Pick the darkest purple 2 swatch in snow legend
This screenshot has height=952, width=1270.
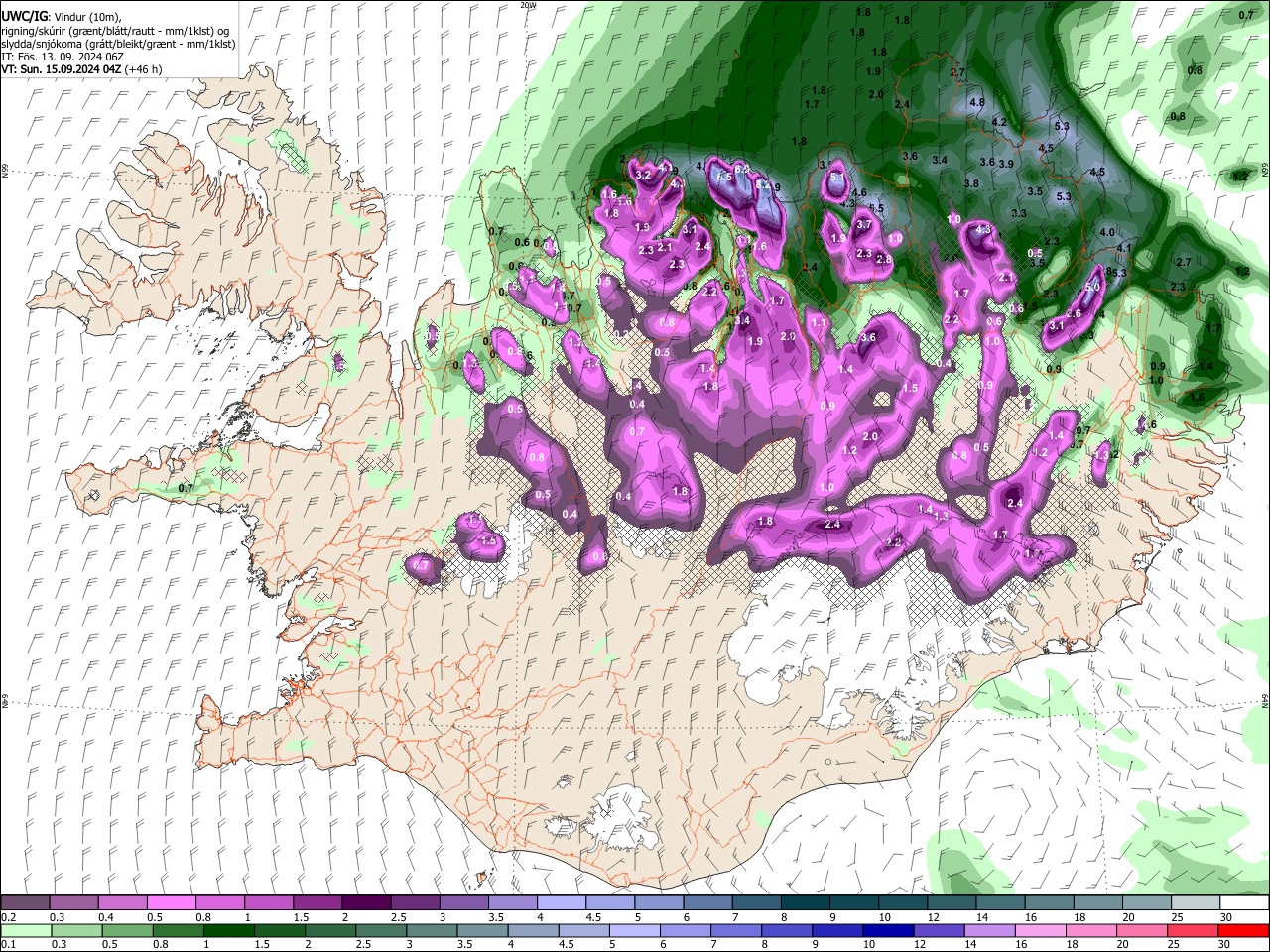tap(366, 902)
